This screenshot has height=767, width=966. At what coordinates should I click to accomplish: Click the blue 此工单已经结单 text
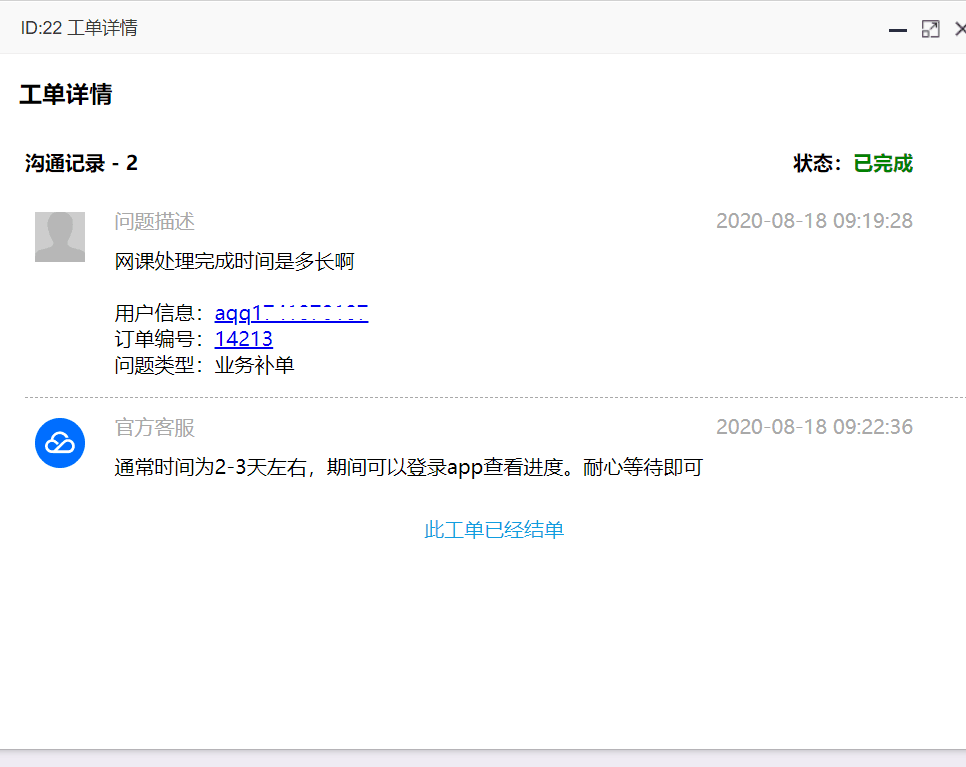(x=493, y=529)
